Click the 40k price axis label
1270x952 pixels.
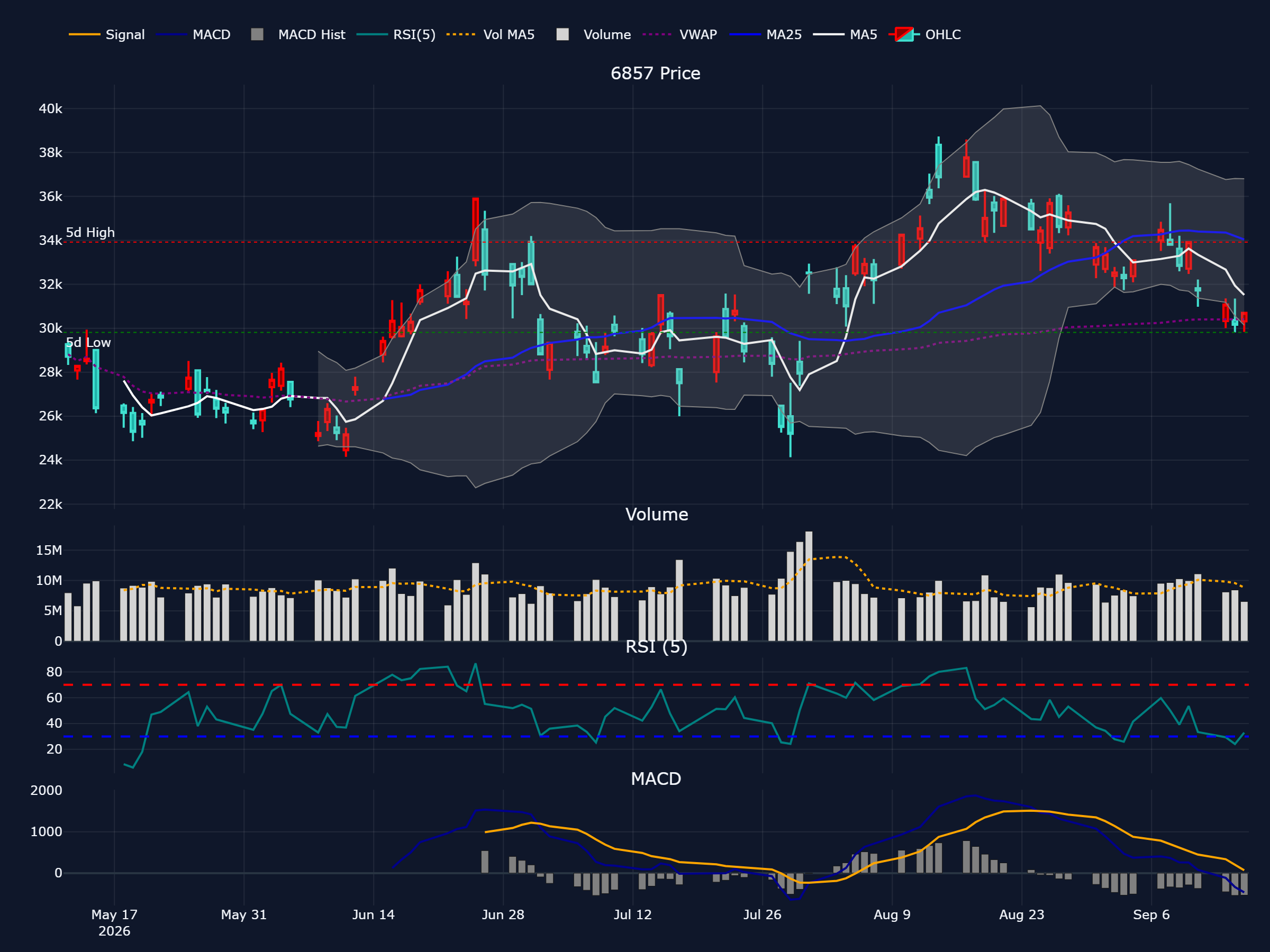[50, 108]
